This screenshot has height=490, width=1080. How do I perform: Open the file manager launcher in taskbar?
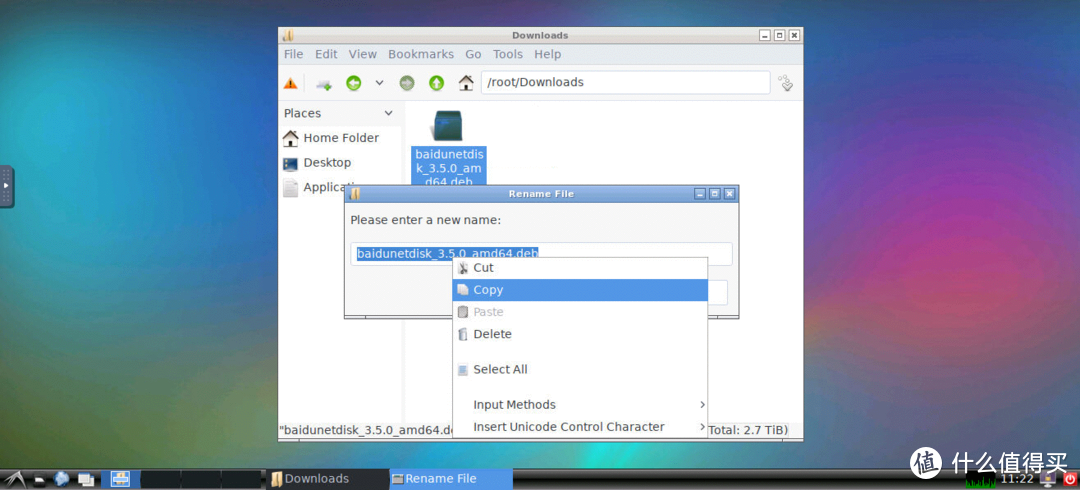coord(40,479)
